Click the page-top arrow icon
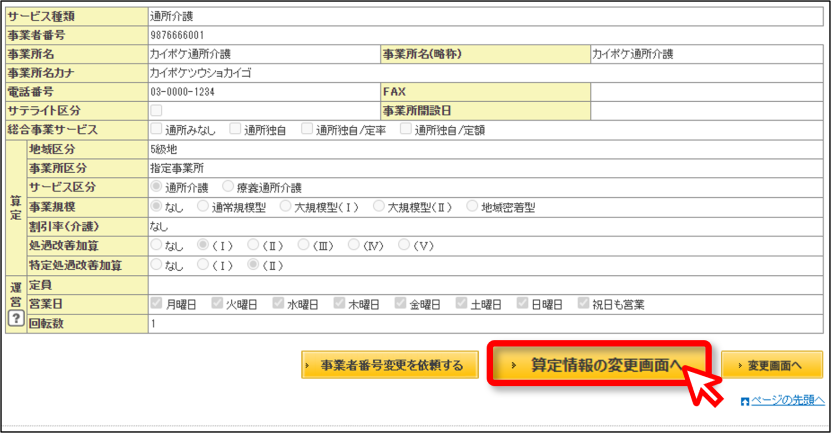Viewport: 831px width, 433px height. point(745,402)
